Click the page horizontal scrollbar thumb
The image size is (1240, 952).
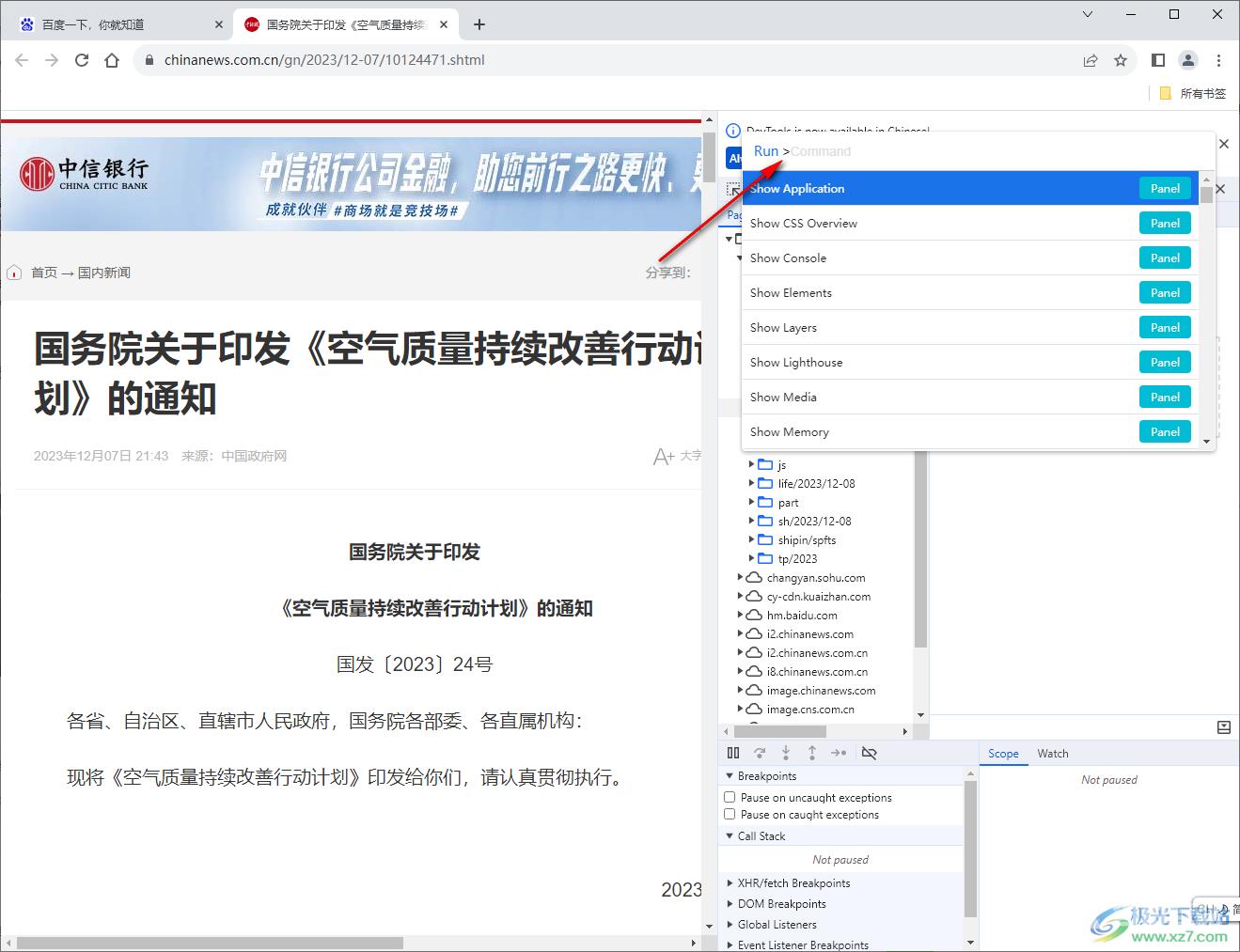coord(210,943)
